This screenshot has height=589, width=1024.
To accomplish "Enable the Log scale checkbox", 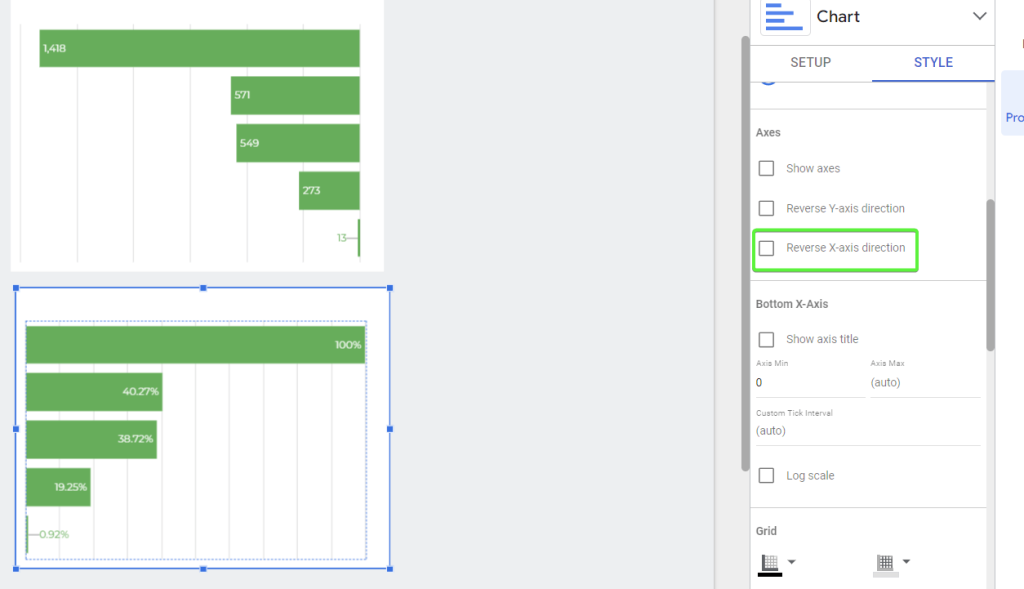I will tap(766, 475).
